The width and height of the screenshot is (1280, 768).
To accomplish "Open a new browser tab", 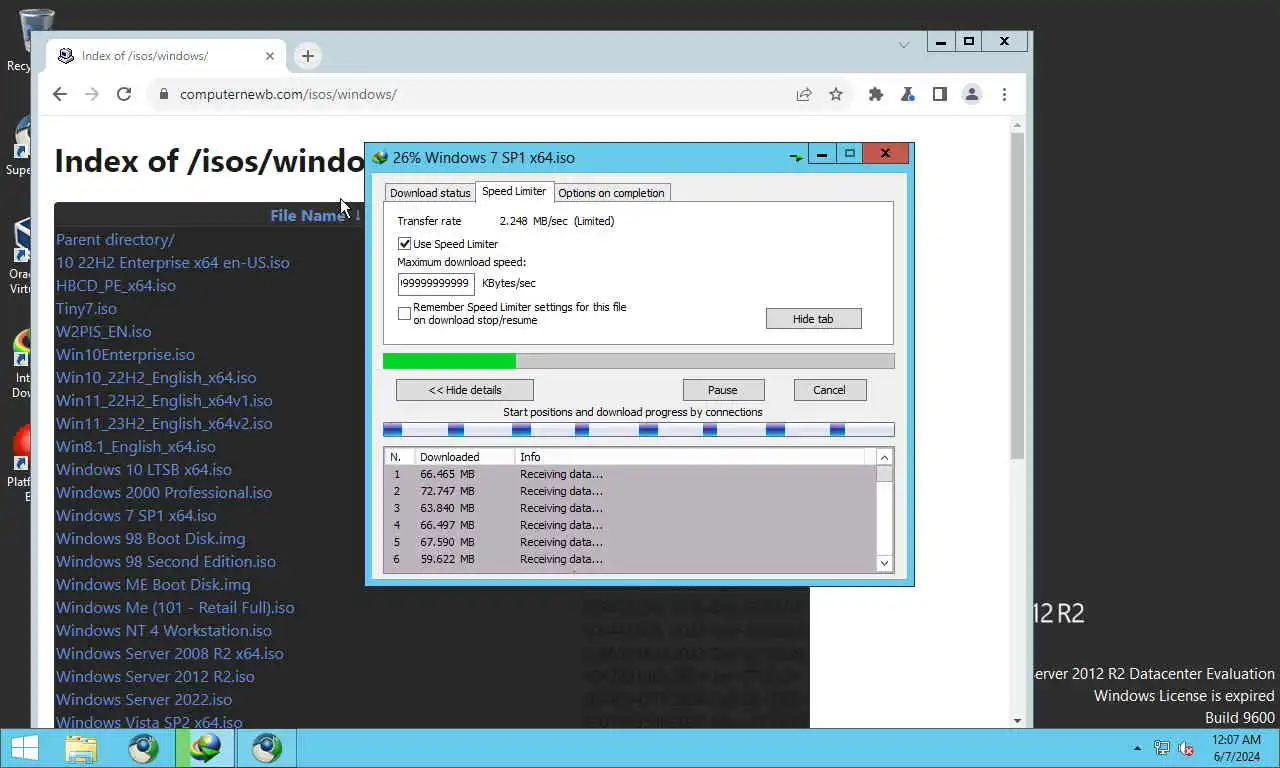I will 308,56.
